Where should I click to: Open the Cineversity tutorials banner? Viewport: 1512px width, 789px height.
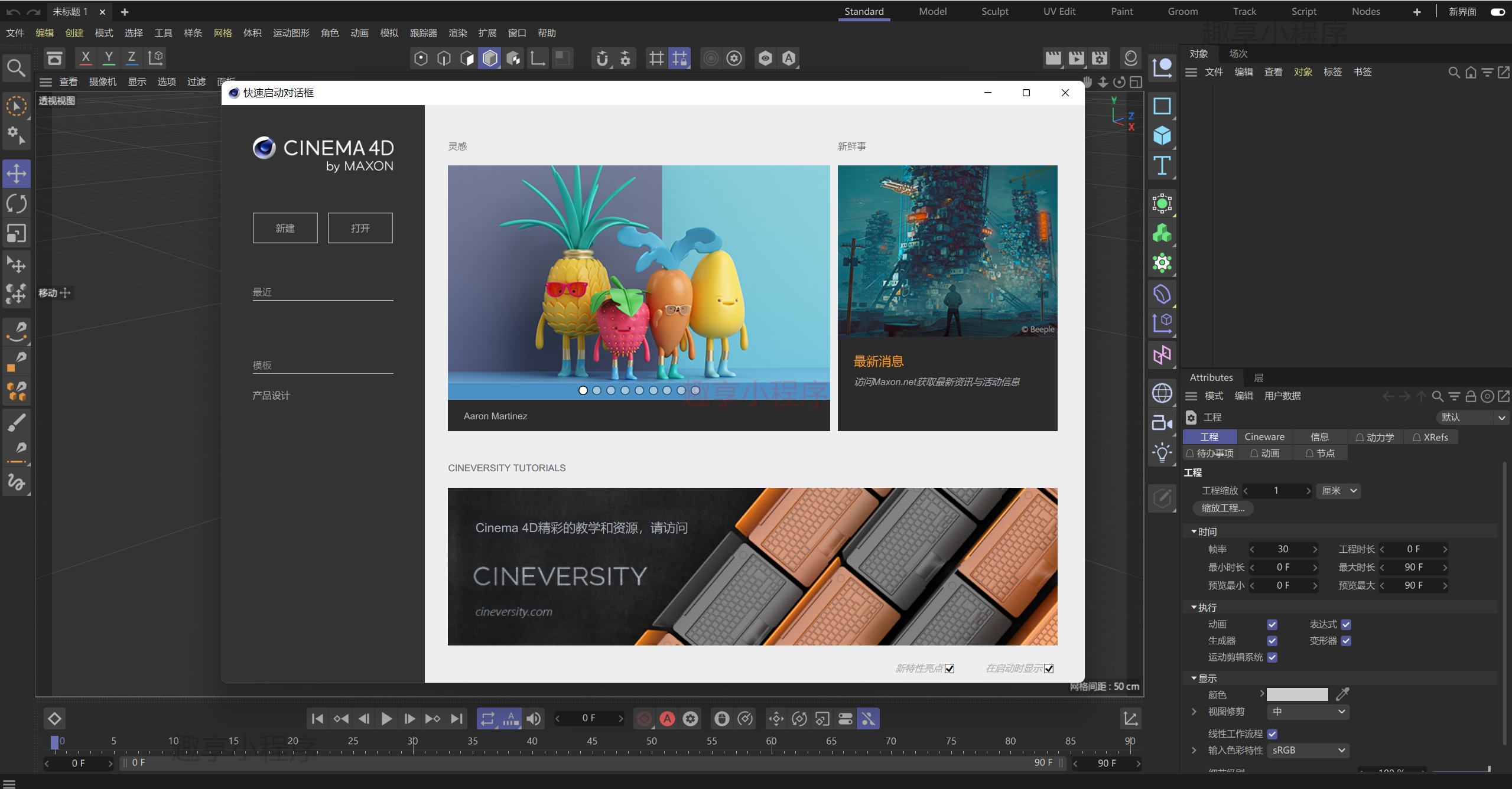(752, 566)
